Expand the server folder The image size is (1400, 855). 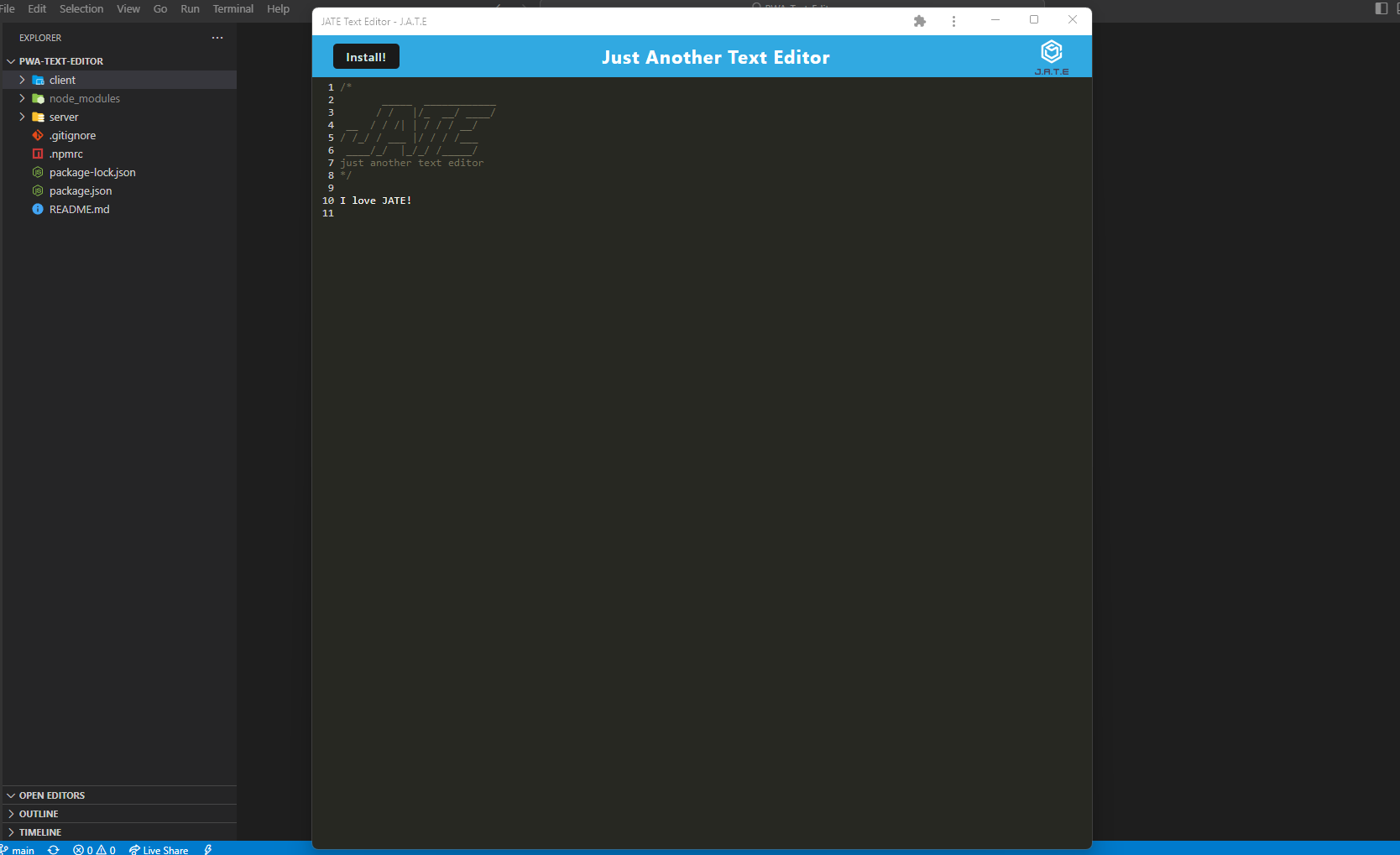[22, 117]
